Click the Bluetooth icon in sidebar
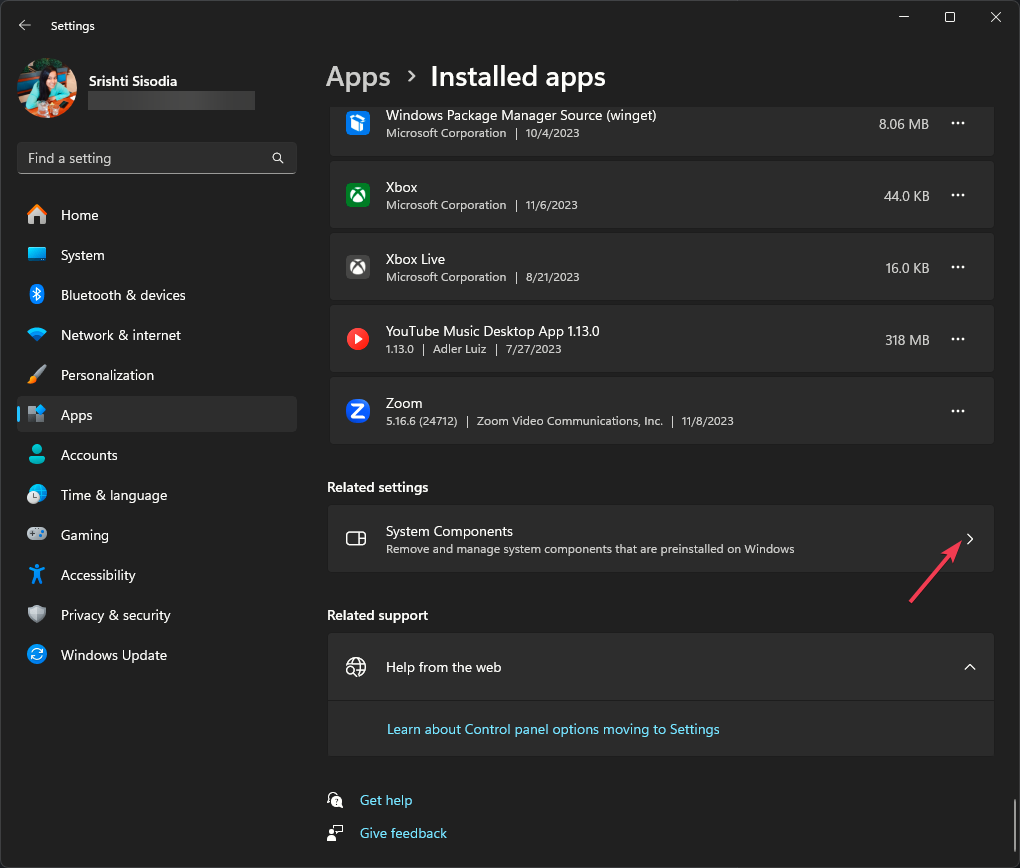Viewport: 1020px width, 868px height. pyautogui.click(x=37, y=295)
